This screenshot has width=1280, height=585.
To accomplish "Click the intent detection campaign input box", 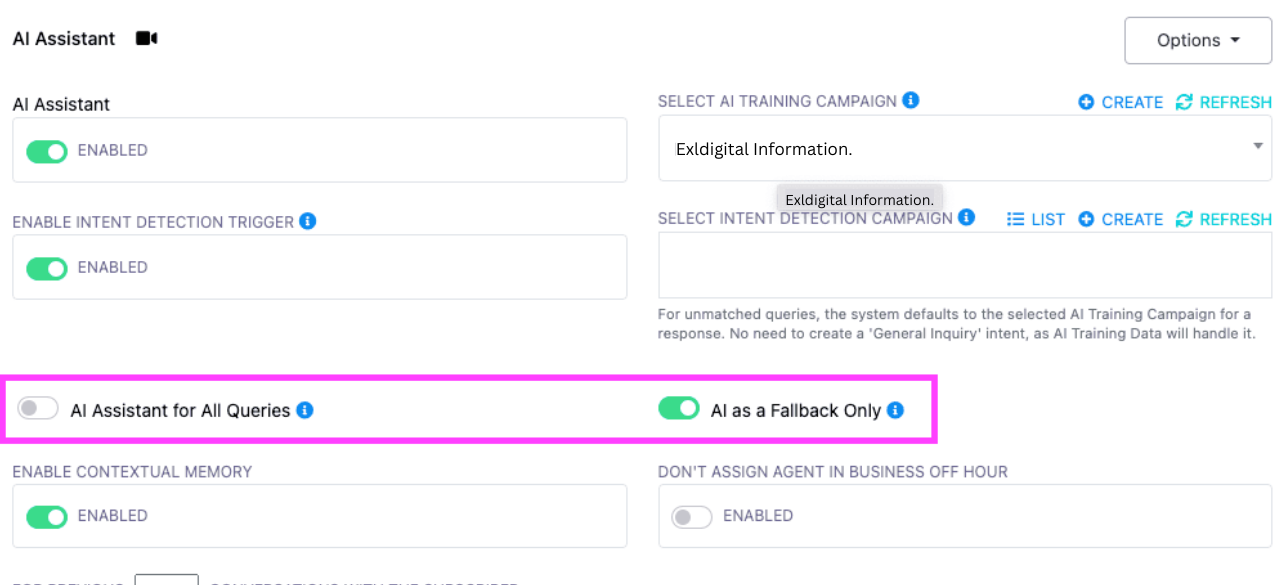I will (x=965, y=265).
